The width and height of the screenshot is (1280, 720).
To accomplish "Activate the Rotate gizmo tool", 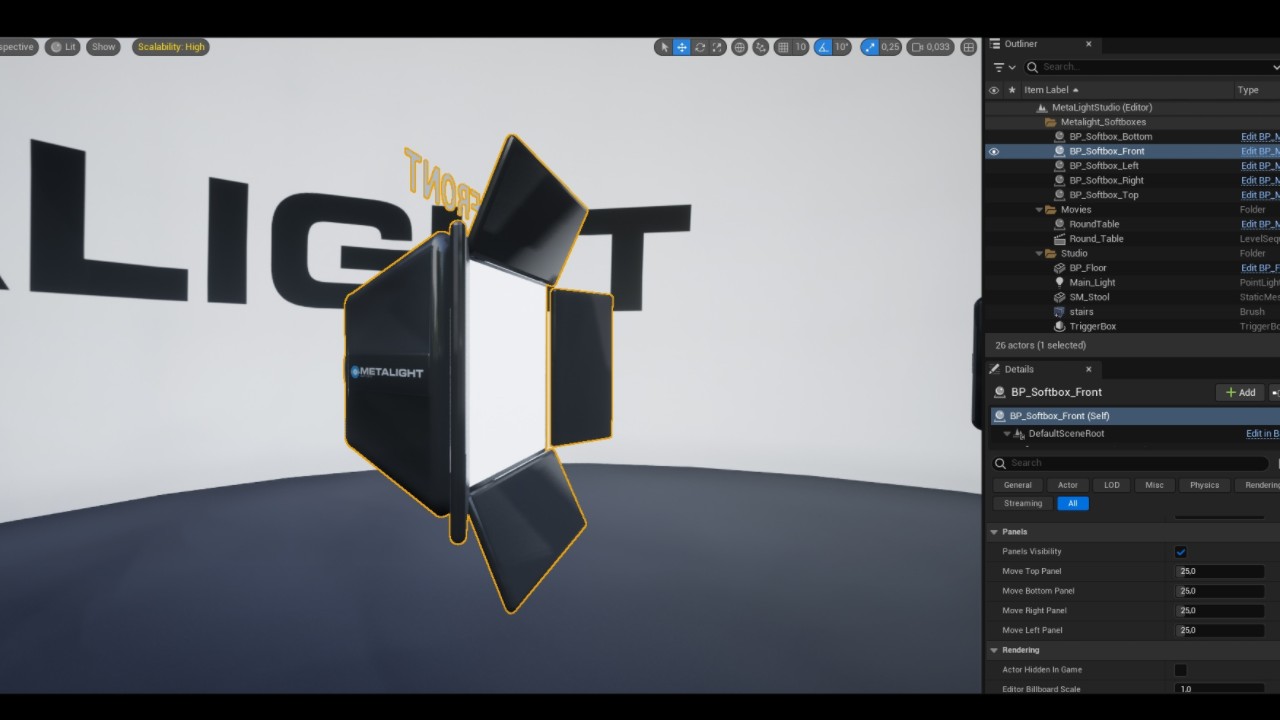I will [699, 47].
